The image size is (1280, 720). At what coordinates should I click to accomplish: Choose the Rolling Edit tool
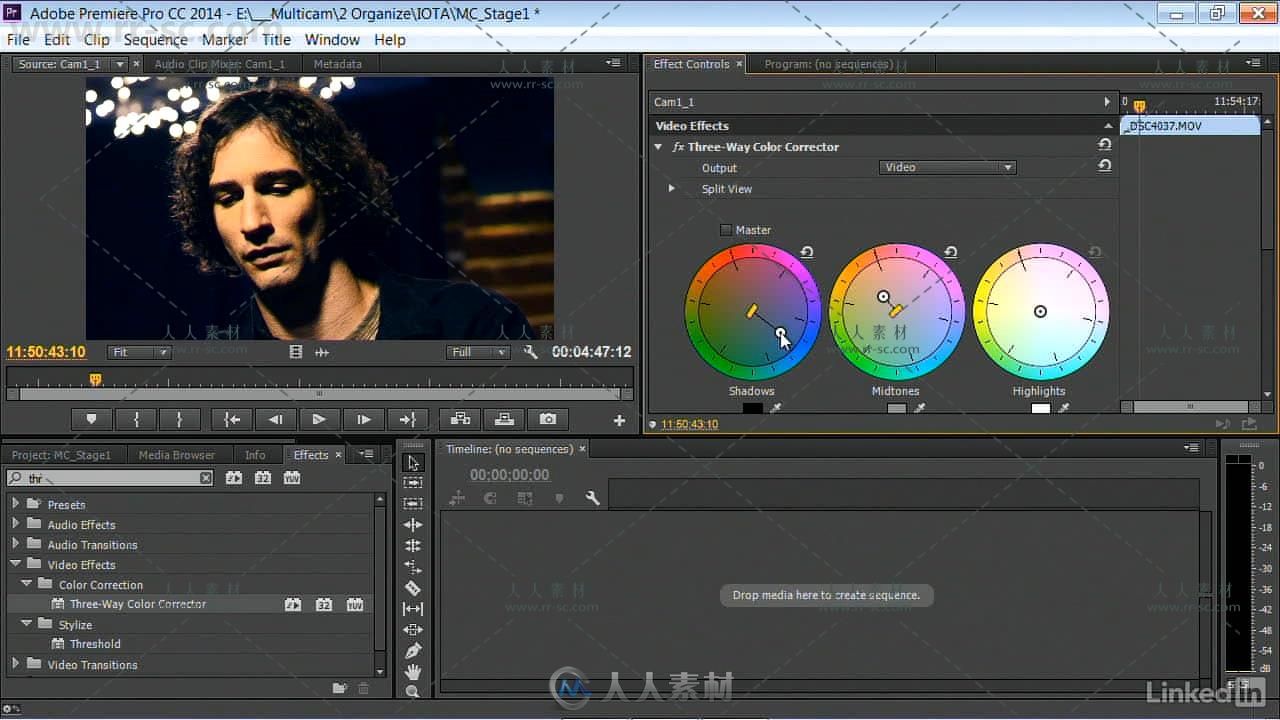click(x=413, y=546)
